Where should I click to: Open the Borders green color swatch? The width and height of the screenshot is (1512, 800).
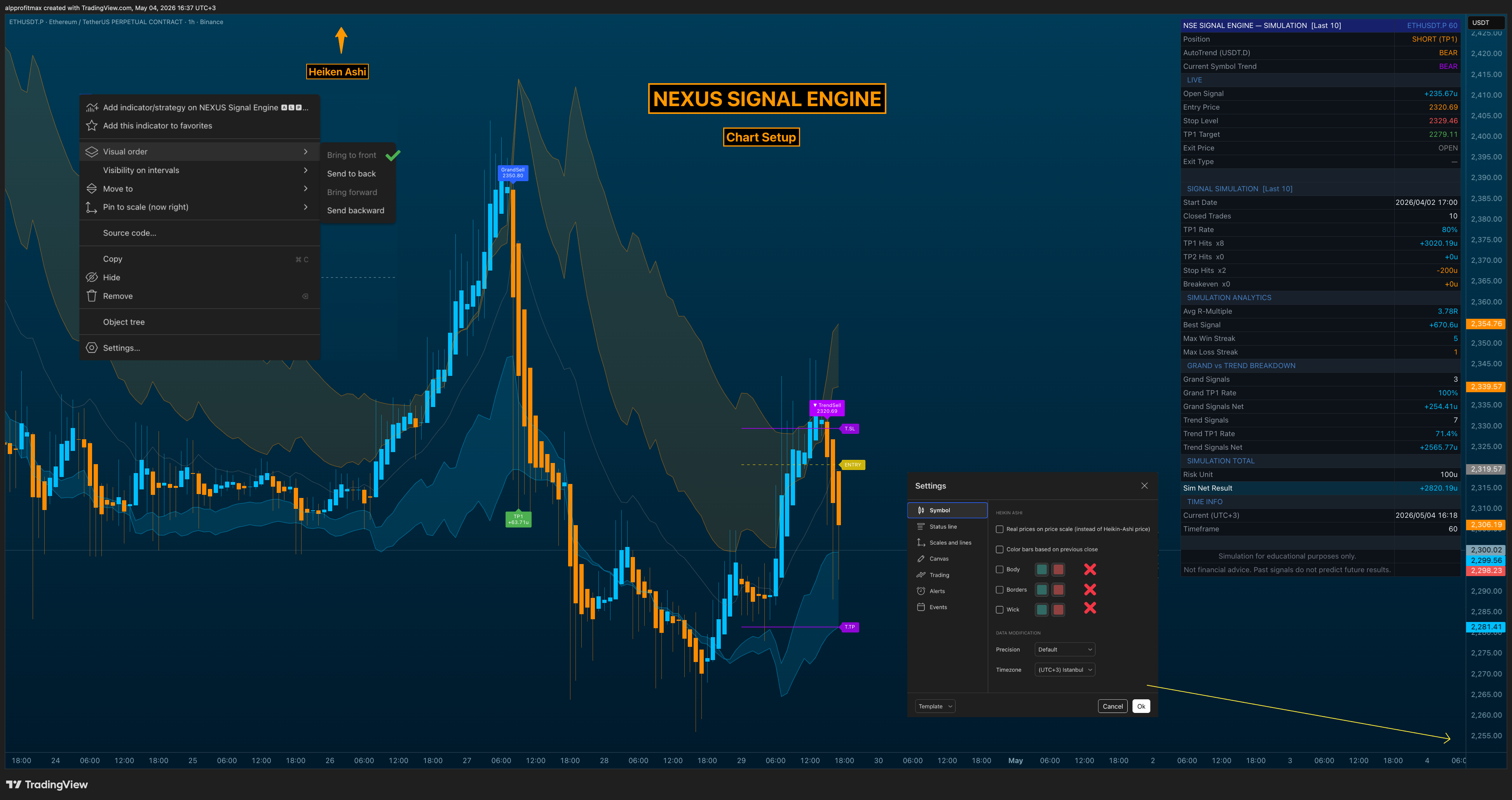click(x=1041, y=590)
